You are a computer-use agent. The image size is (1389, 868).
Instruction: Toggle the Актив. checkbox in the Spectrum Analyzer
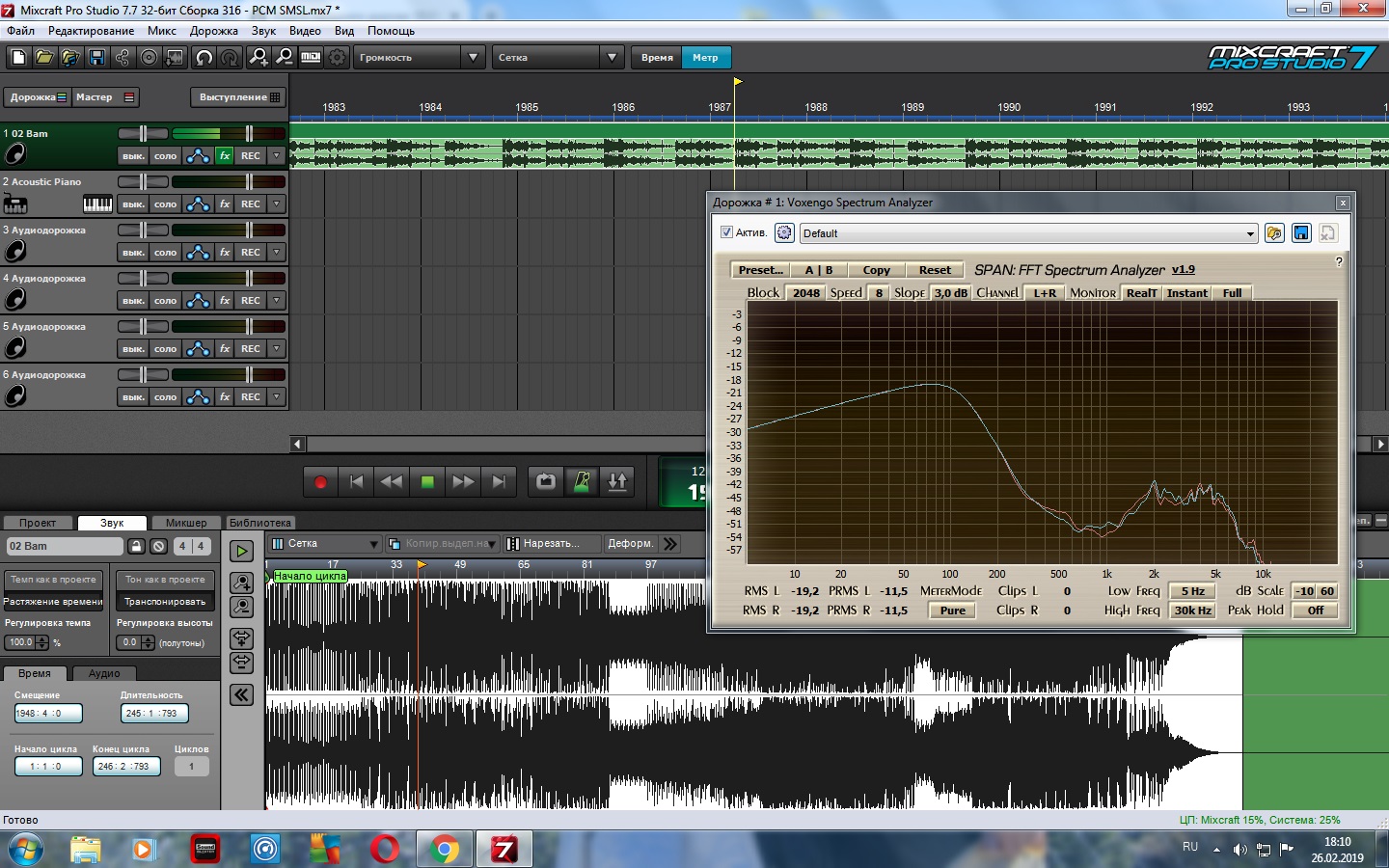726,232
